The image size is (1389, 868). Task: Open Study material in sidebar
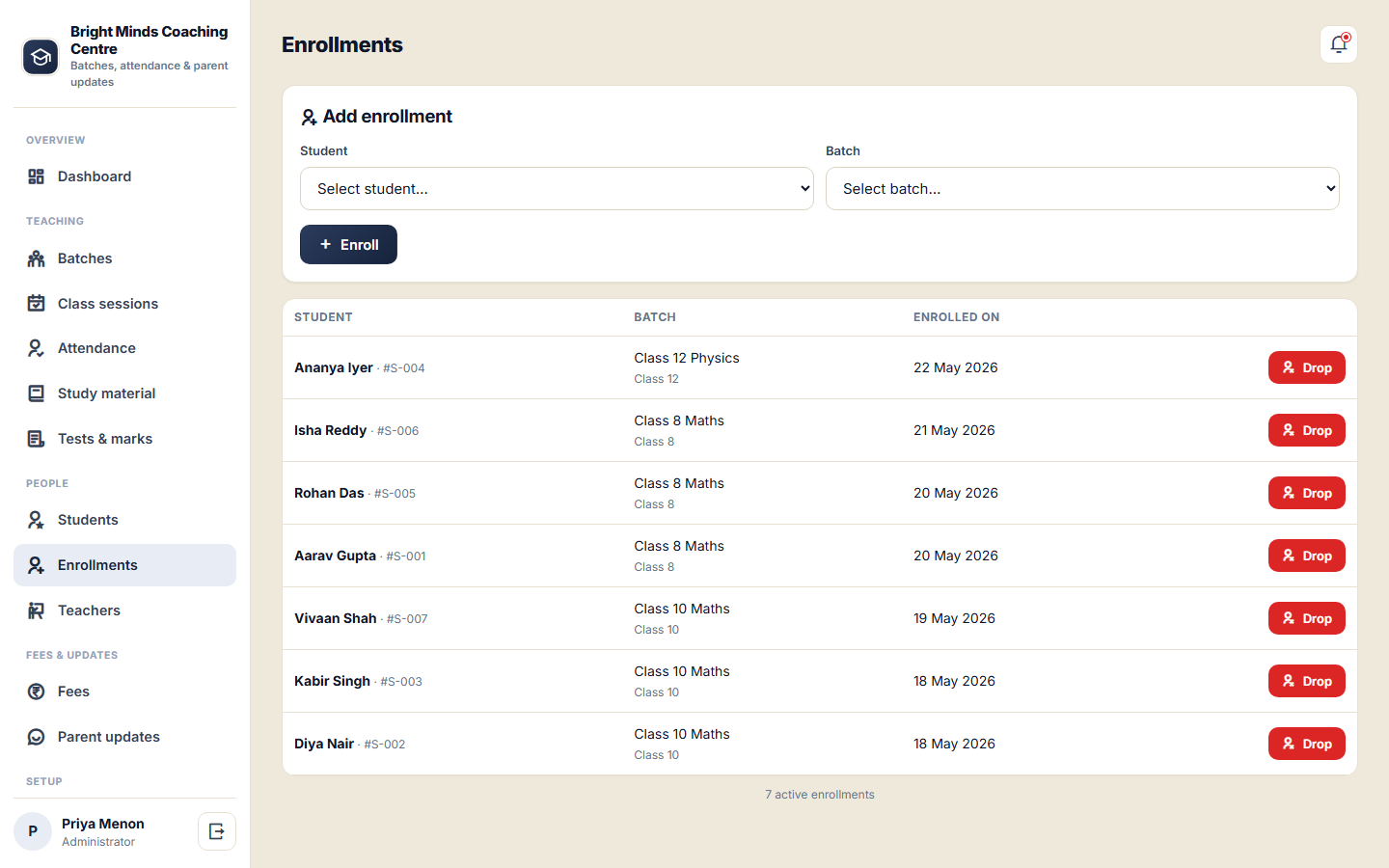pos(124,393)
